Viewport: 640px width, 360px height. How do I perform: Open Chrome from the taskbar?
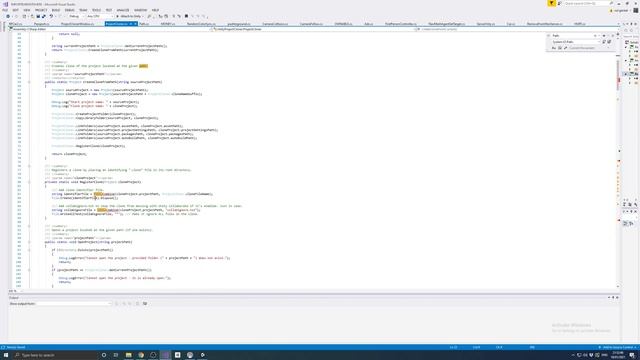click(141, 355)
